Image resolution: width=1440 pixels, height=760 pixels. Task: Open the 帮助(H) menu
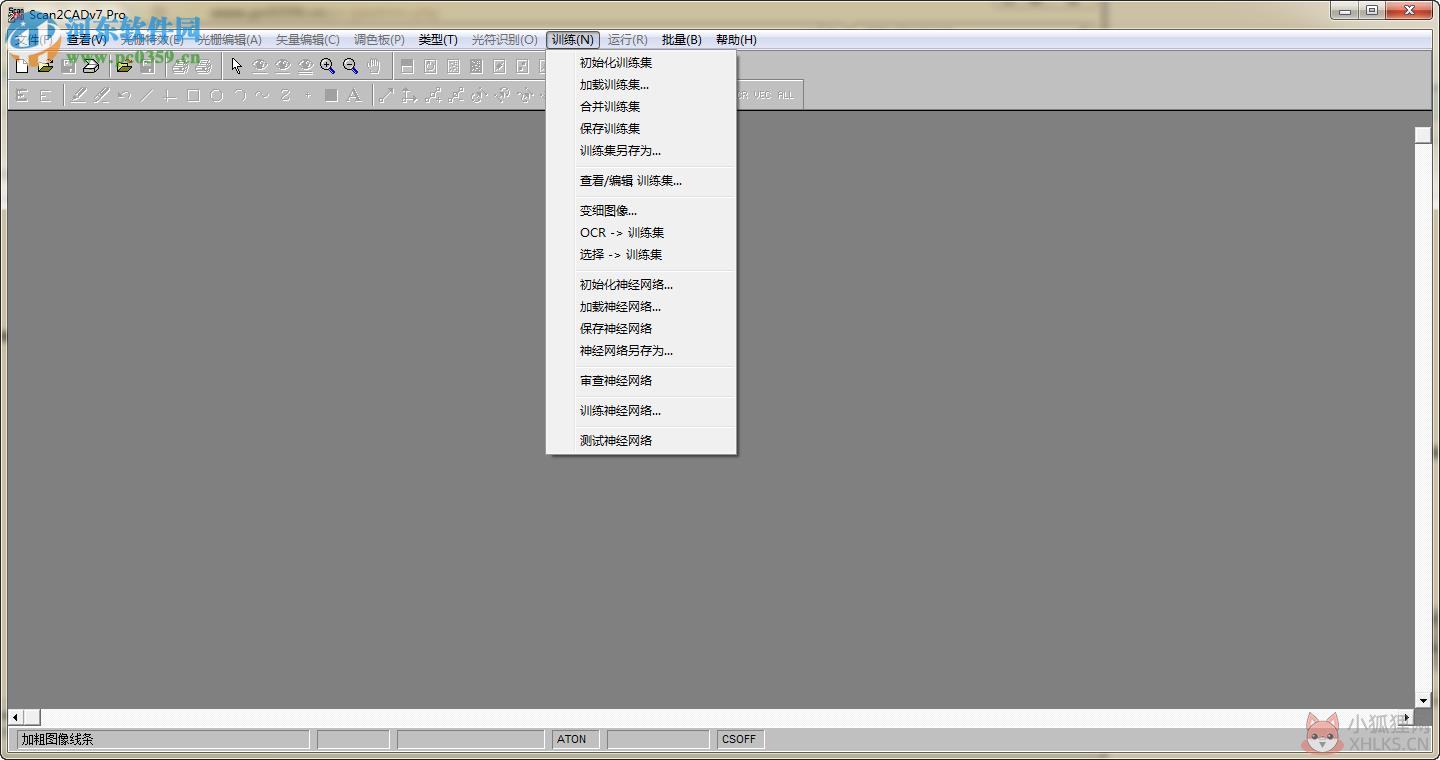736,40
